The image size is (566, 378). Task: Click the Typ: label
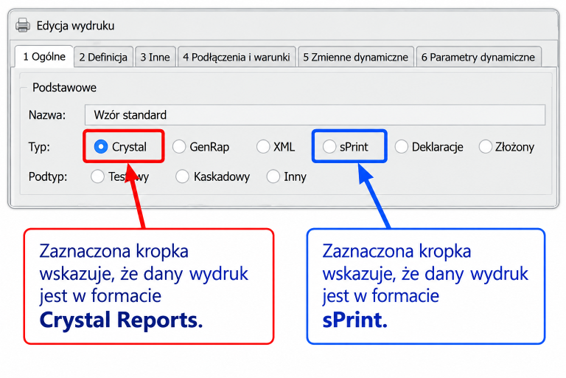point(39,147)
